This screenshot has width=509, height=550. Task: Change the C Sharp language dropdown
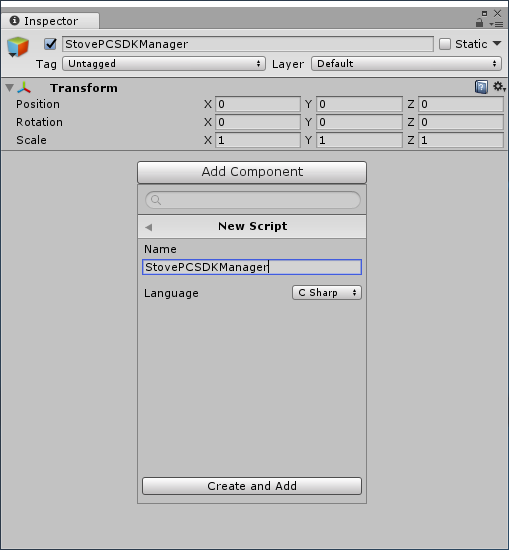coord(327,293)
